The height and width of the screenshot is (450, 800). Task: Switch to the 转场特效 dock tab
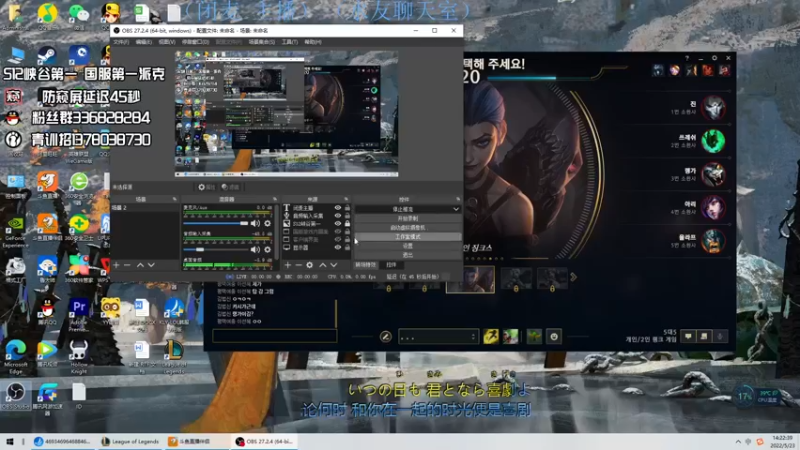pos(365,265)
